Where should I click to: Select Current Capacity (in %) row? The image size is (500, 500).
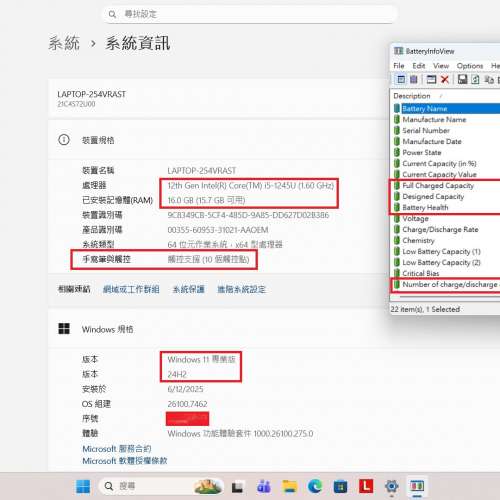coord(446,164)
